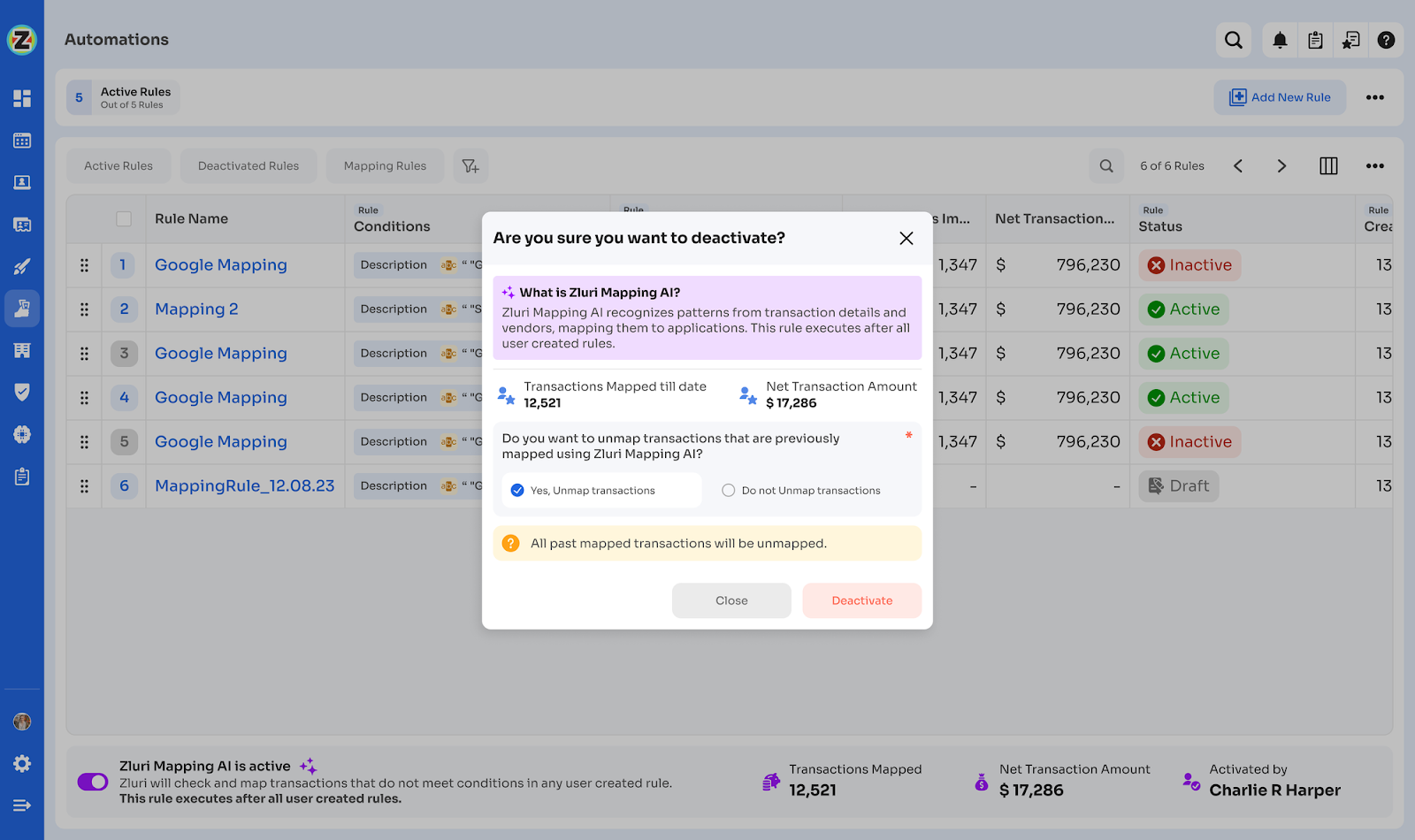Click the 6 of 6 Rules text
Viewport: 1415px width, 840px height.
[1172, 166]
